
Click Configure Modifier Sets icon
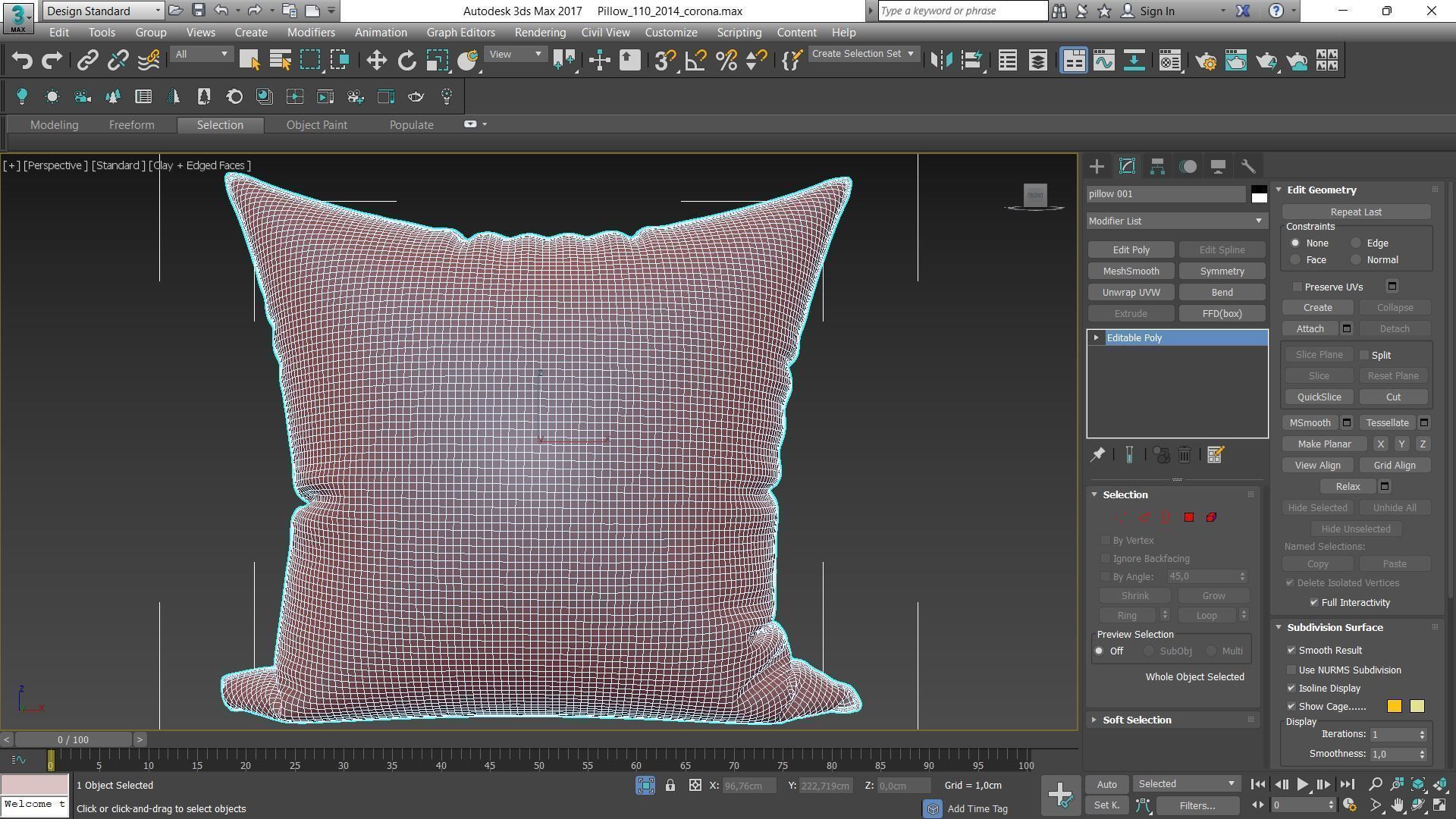coord(1215,455)
